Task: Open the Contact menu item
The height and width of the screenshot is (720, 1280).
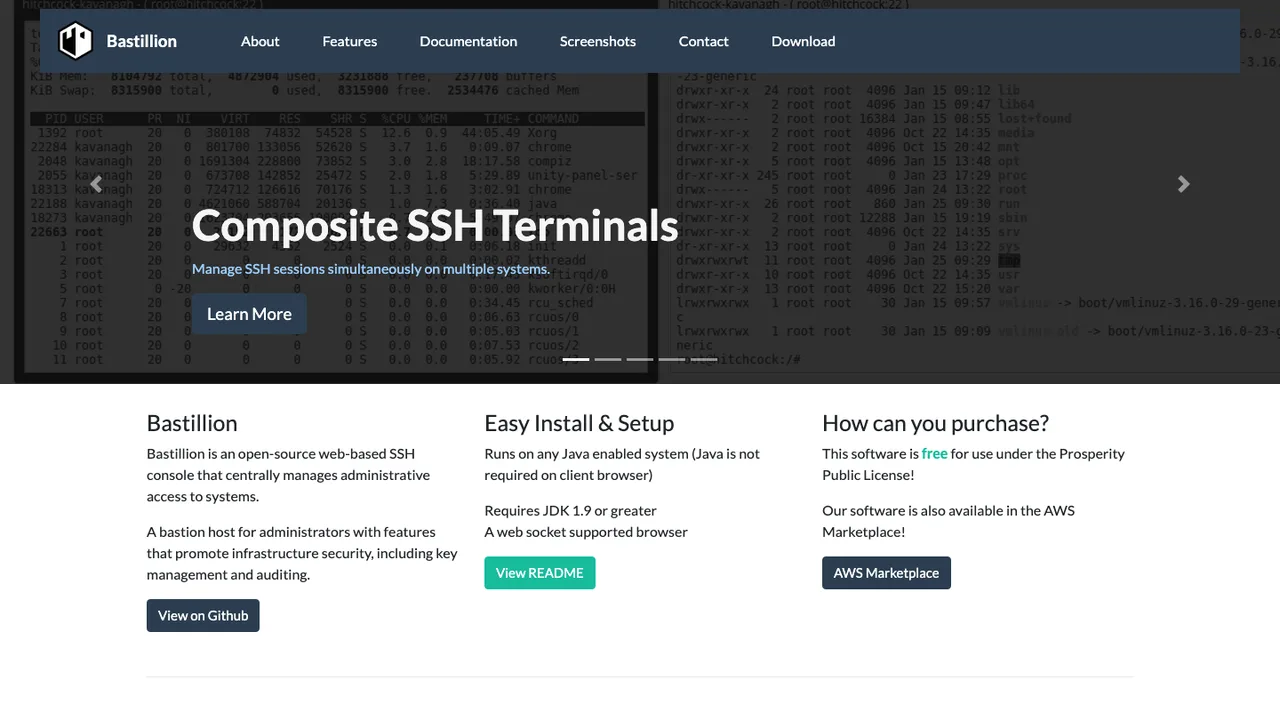Action: (704, 41)
